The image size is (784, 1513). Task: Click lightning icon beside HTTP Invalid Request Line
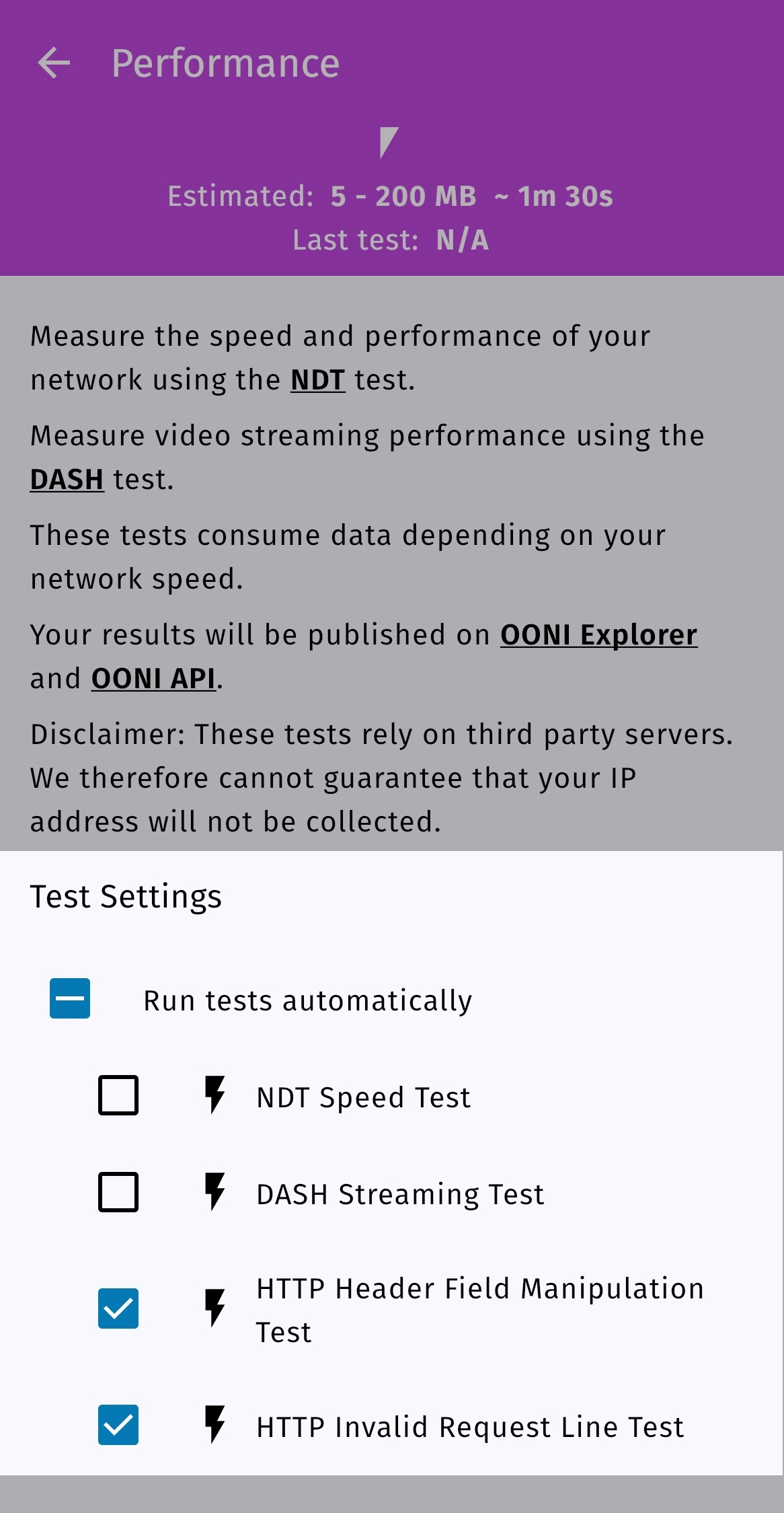214,1425
